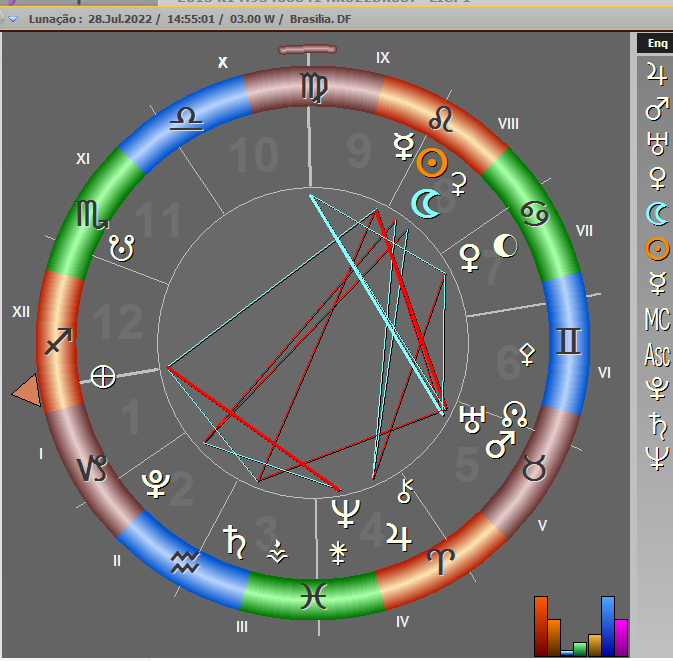Click the cyan Moon planet in the chart
This screenshot has width=673, height=661.
click(426, 203)
